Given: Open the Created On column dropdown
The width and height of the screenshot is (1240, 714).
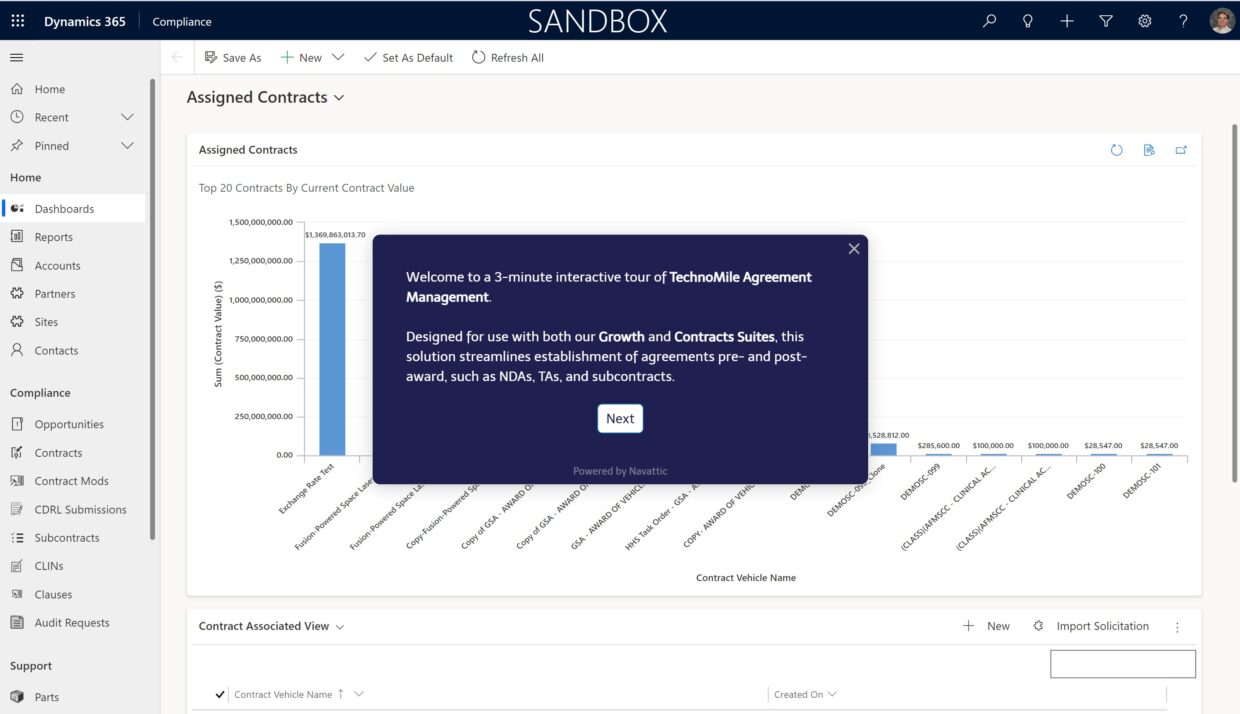Looking at the screenshot, I should pyautogui.click(x=831, y=694).
